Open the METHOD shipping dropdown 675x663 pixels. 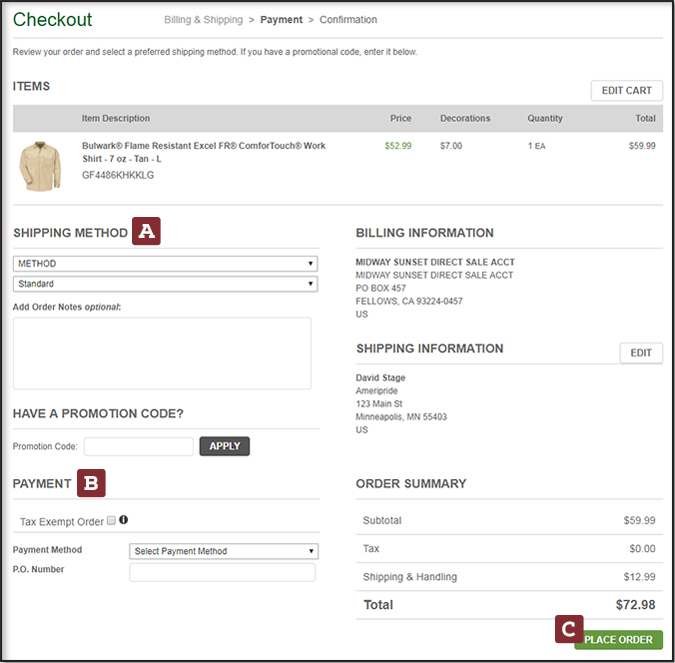point(165,264)
